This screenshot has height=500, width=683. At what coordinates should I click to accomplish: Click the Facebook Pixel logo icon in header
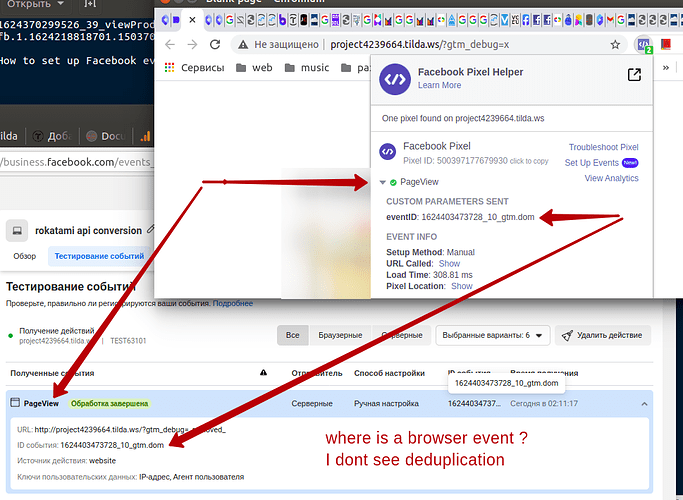point(395,79)
